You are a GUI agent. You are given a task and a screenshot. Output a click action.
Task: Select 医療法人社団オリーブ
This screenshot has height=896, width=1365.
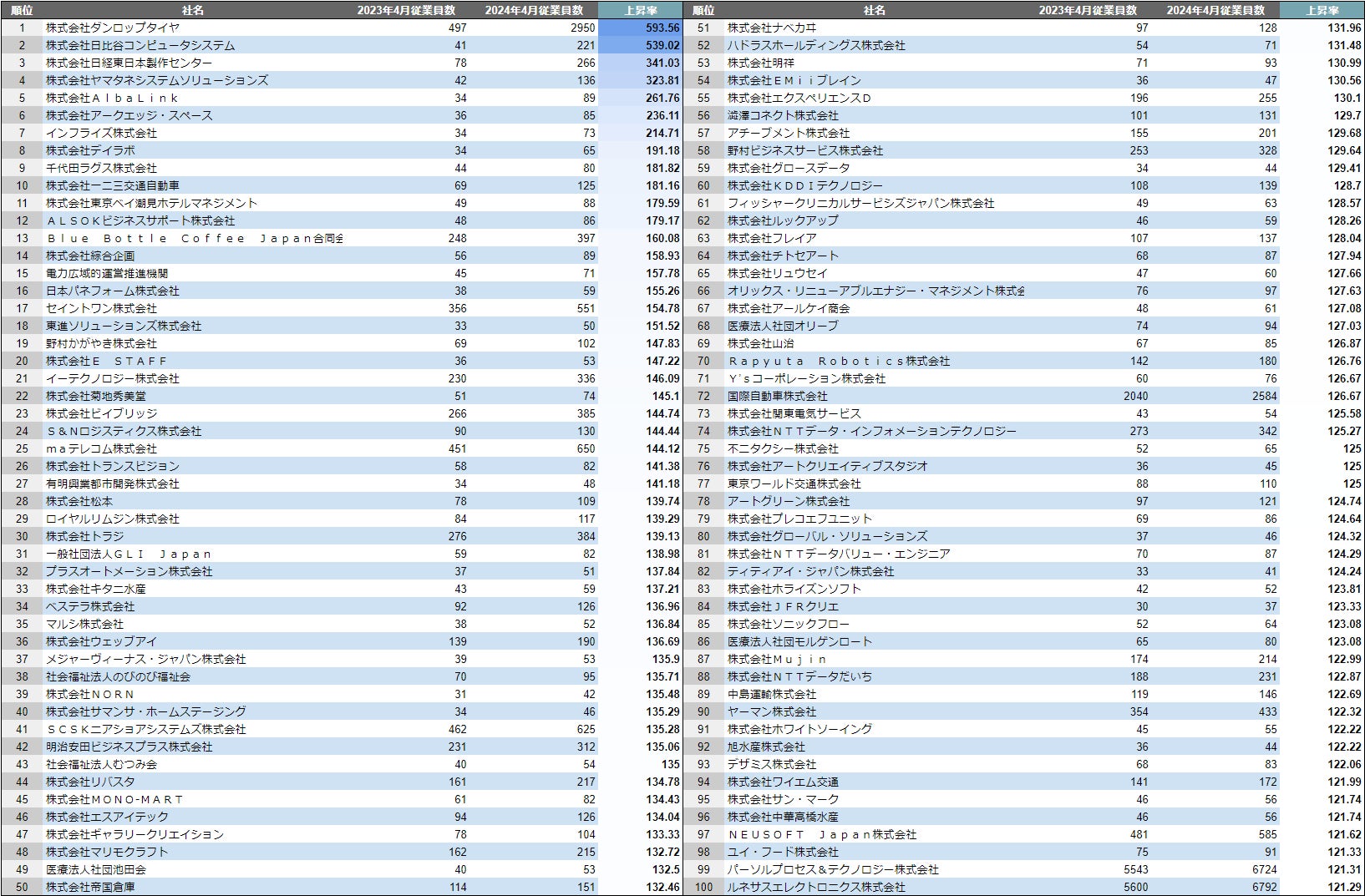[783, 326]
